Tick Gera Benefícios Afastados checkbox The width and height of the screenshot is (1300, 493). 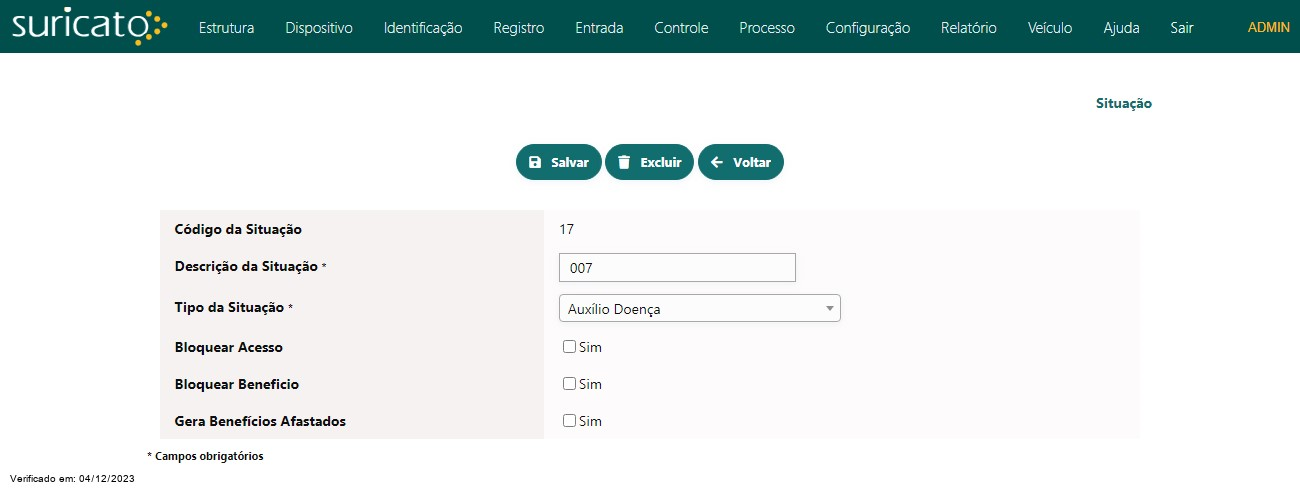pos(569,421)
